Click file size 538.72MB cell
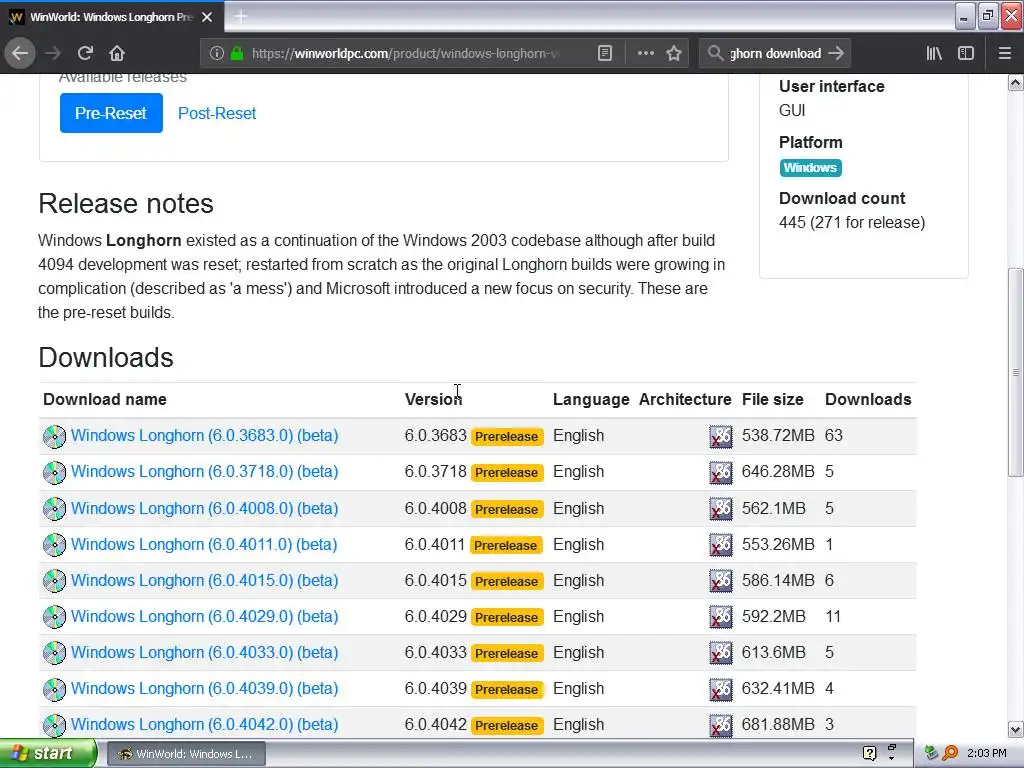 click(x=778, y=436)
